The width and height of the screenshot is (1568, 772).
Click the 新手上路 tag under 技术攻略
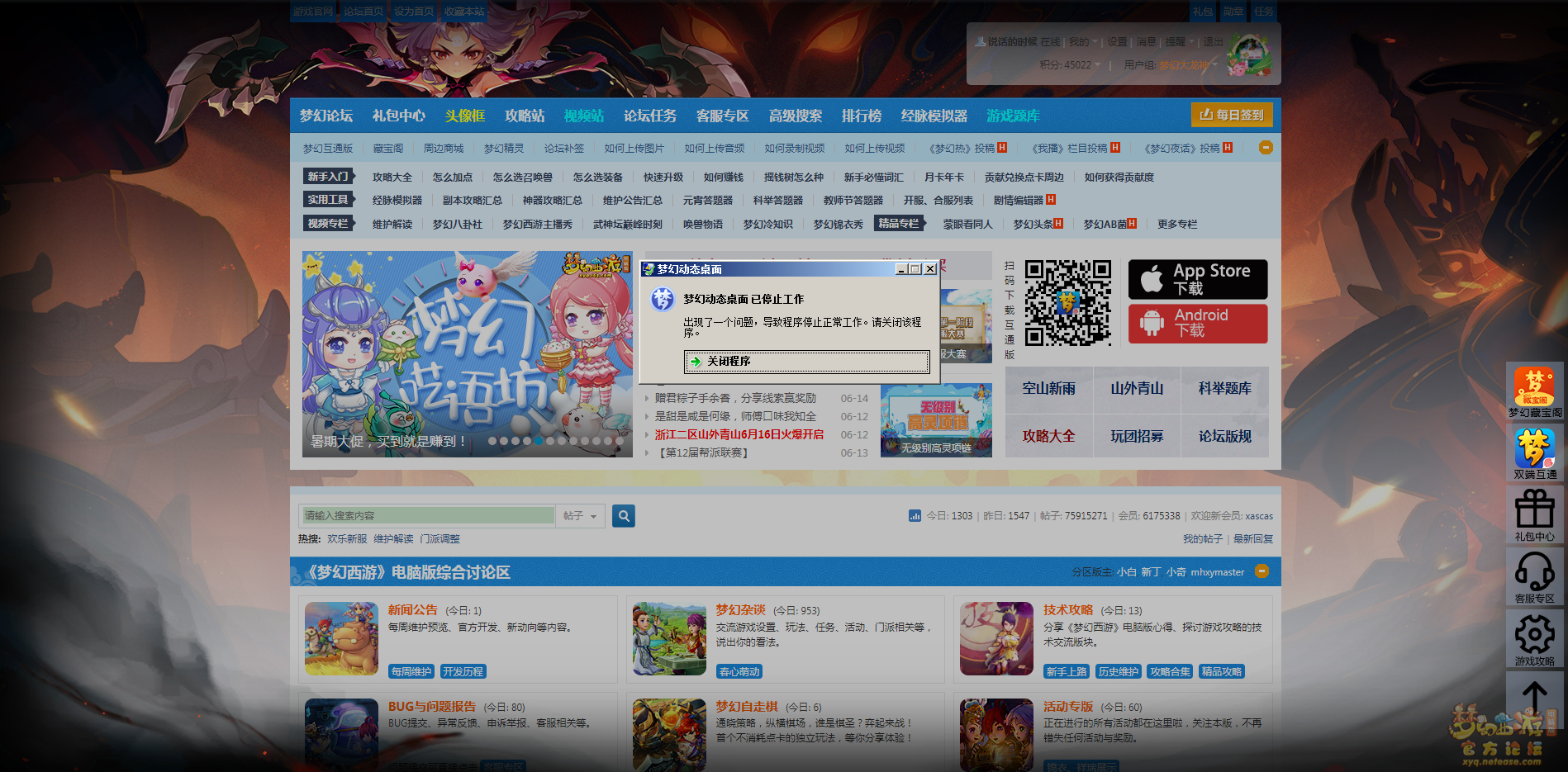pos(1067,672)
